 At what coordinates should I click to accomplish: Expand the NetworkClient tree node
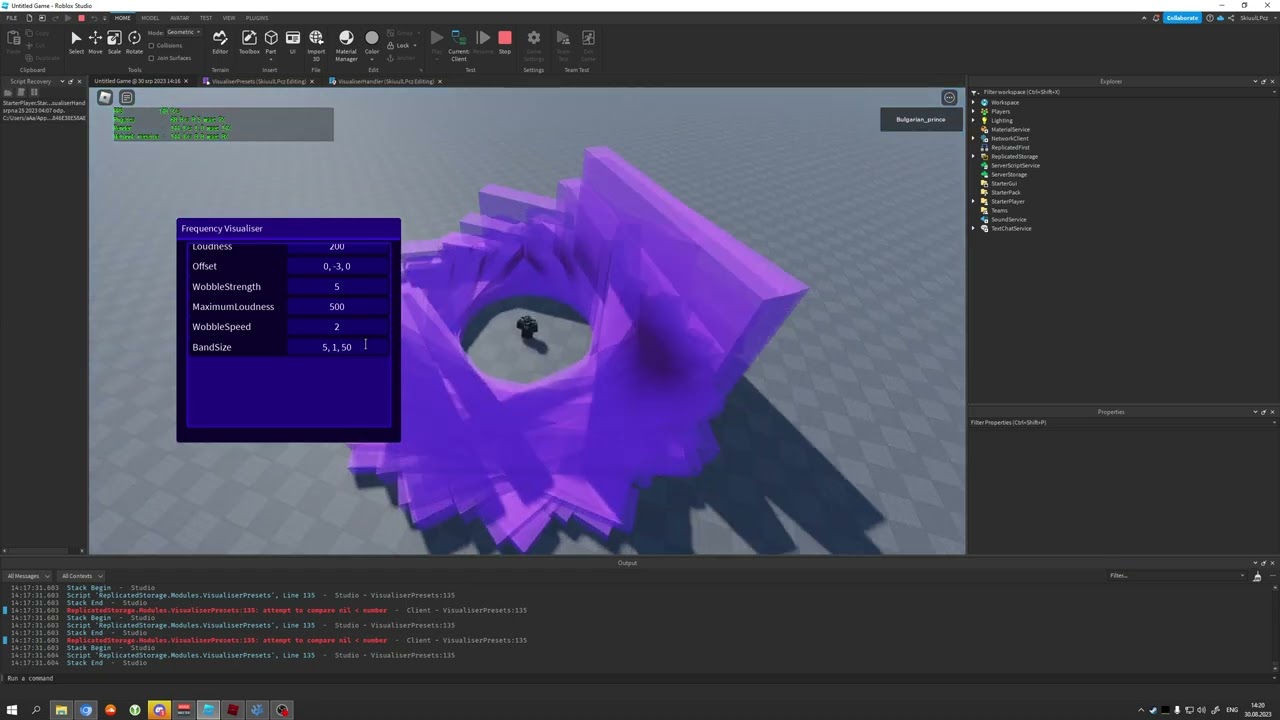(973, 138)
